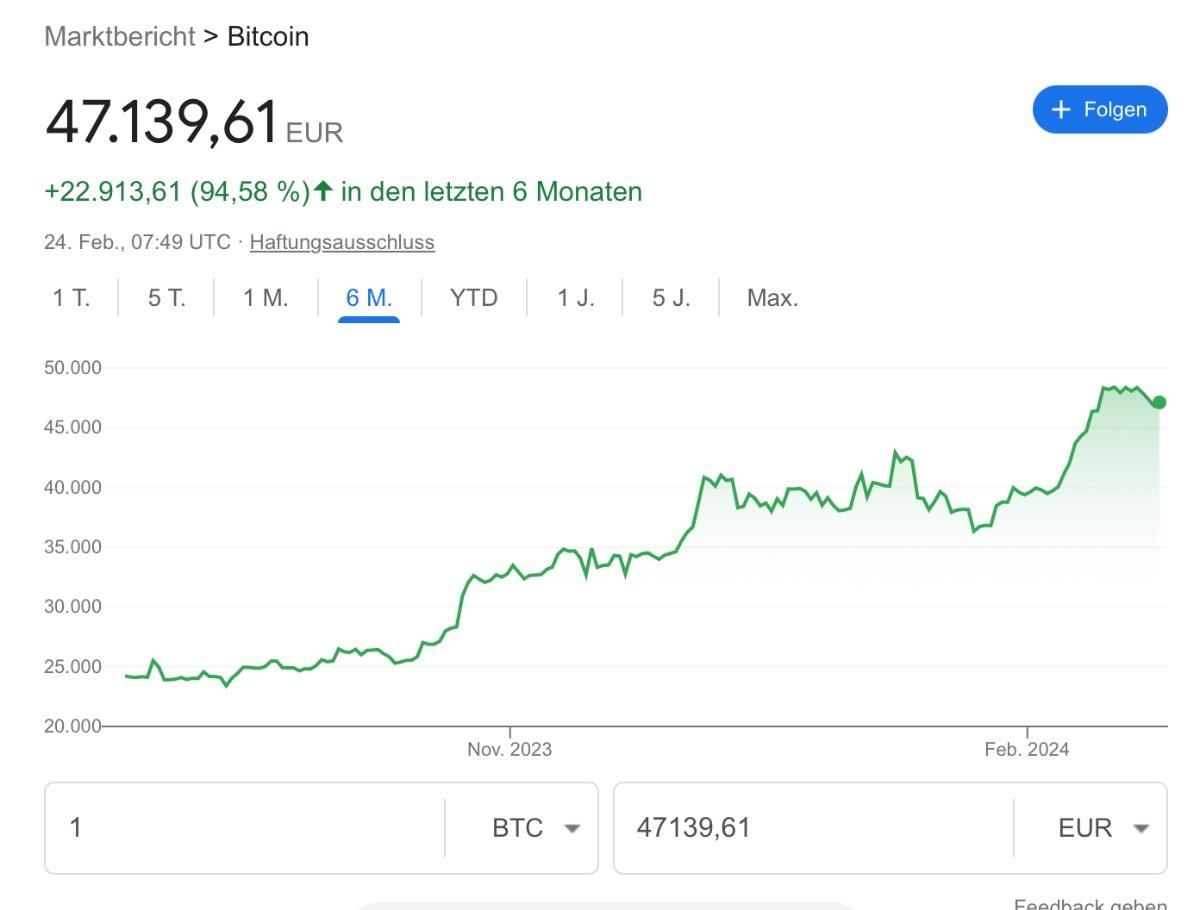Click the plus Folgen button

[x=1099, y=110]
